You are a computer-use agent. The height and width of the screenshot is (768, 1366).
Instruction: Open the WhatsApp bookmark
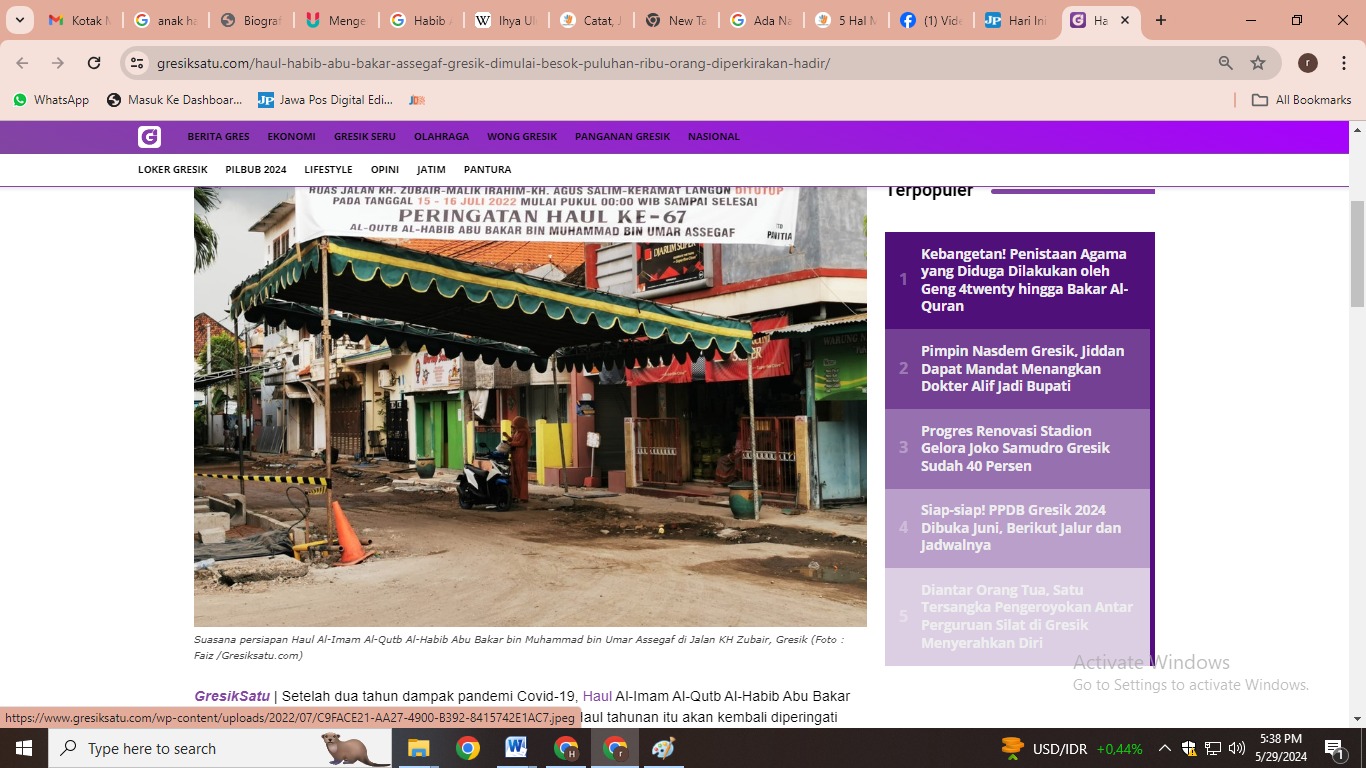51,100
